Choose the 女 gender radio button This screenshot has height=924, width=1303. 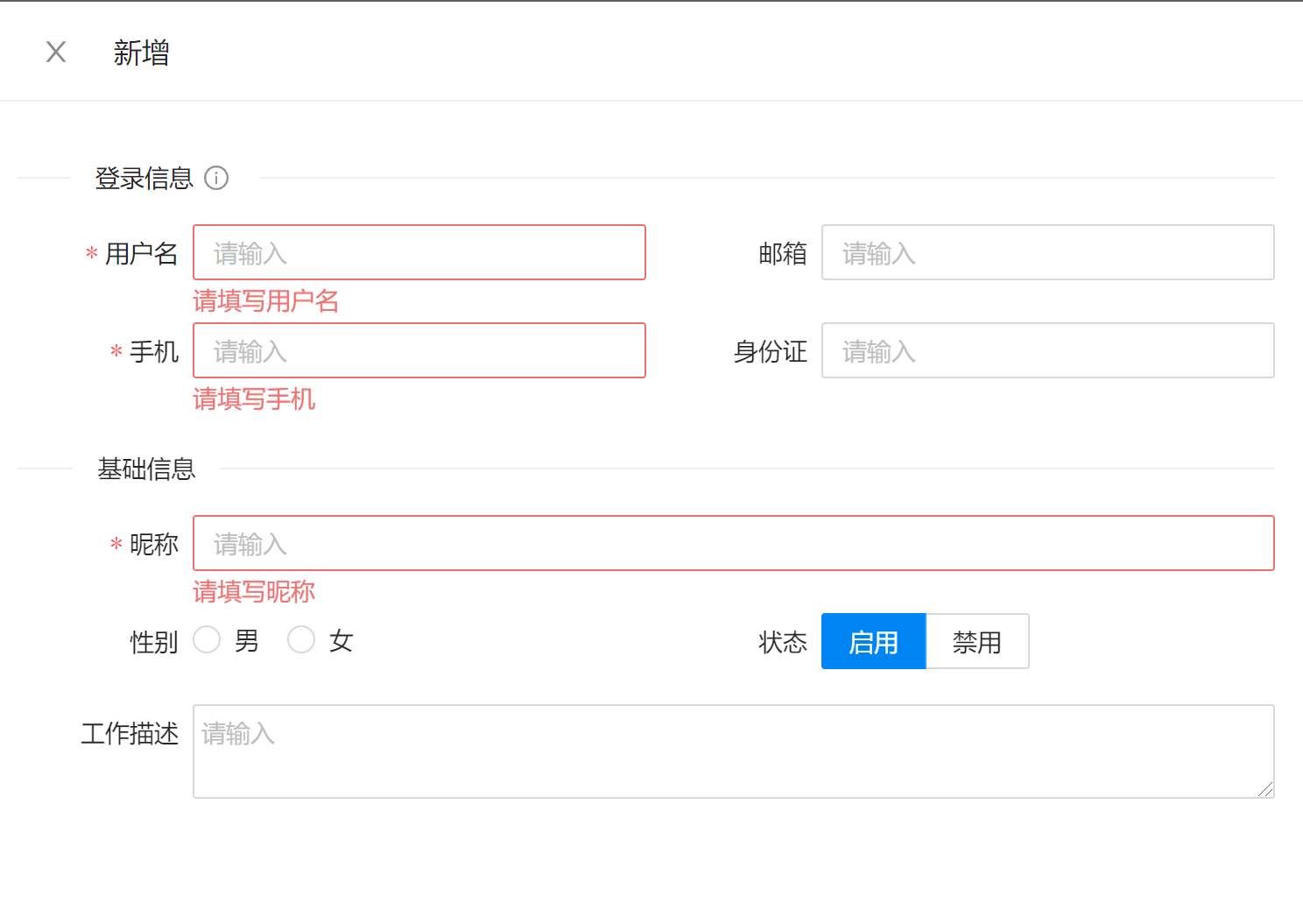301,640
